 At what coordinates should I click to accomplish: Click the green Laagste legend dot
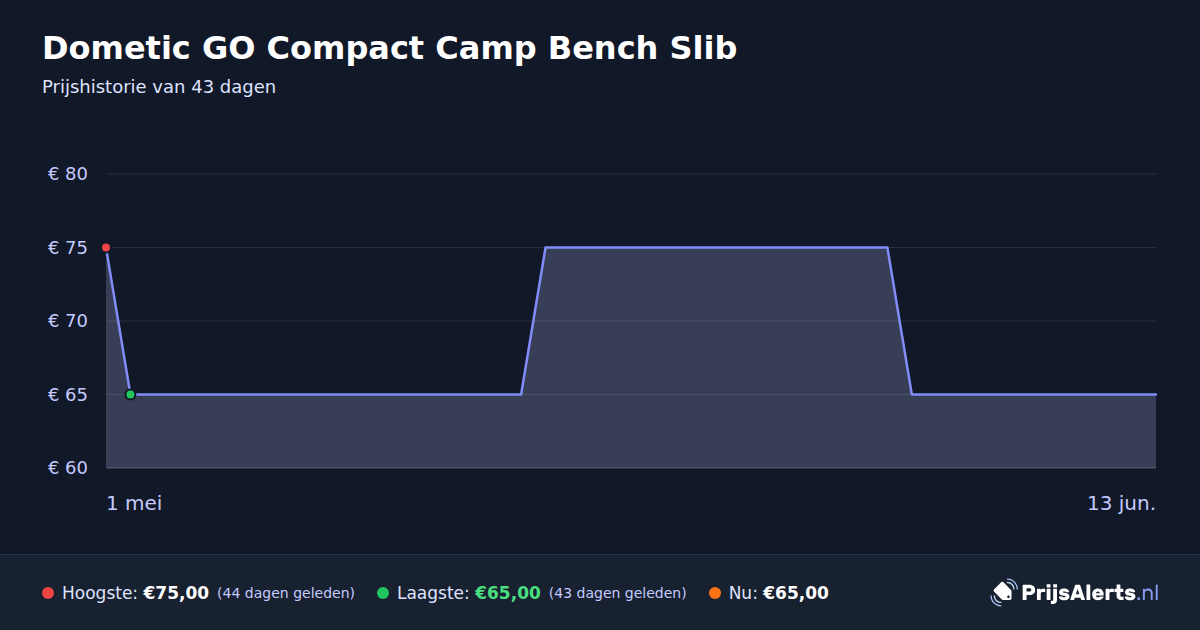pyautogui.click(x=383, y=593)
